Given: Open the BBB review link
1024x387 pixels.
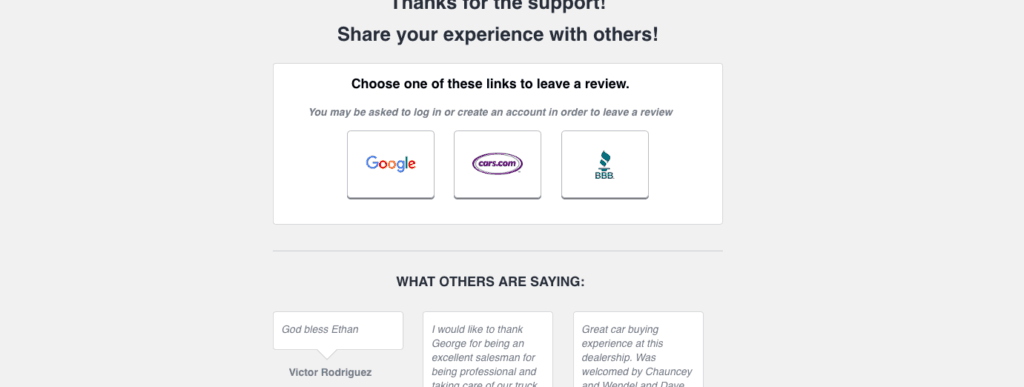Looking at the screenshot, I should (x=605, y=164).
